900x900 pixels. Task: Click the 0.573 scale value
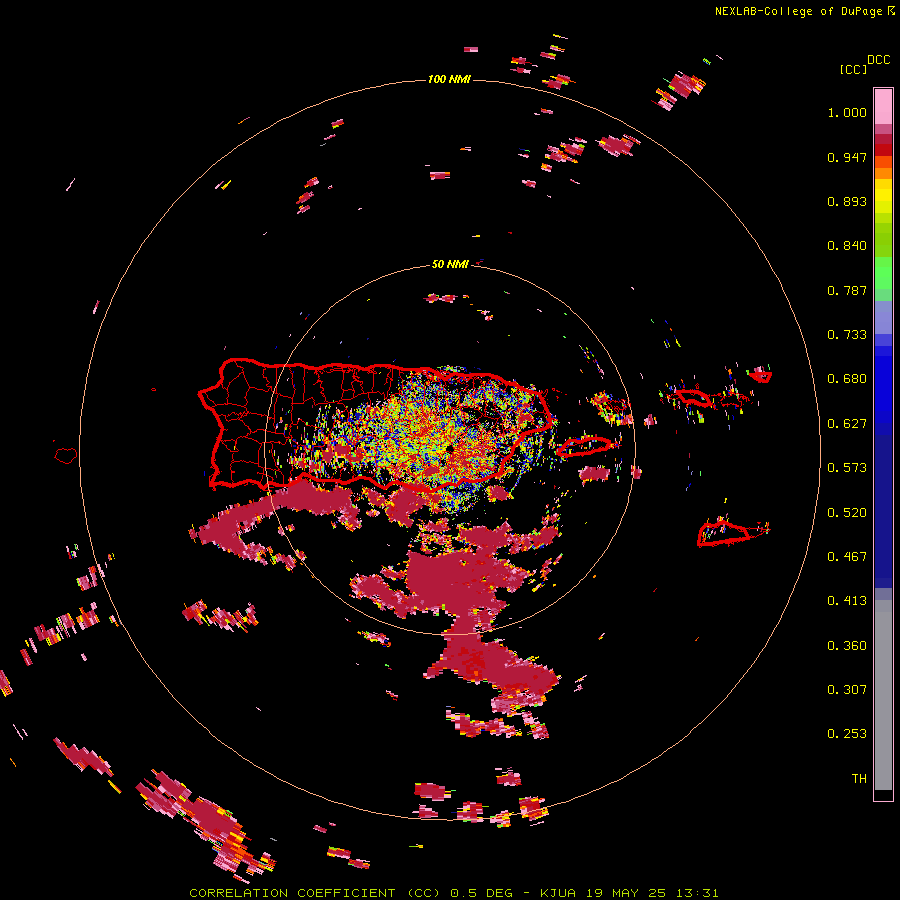[x=847, y=468]
